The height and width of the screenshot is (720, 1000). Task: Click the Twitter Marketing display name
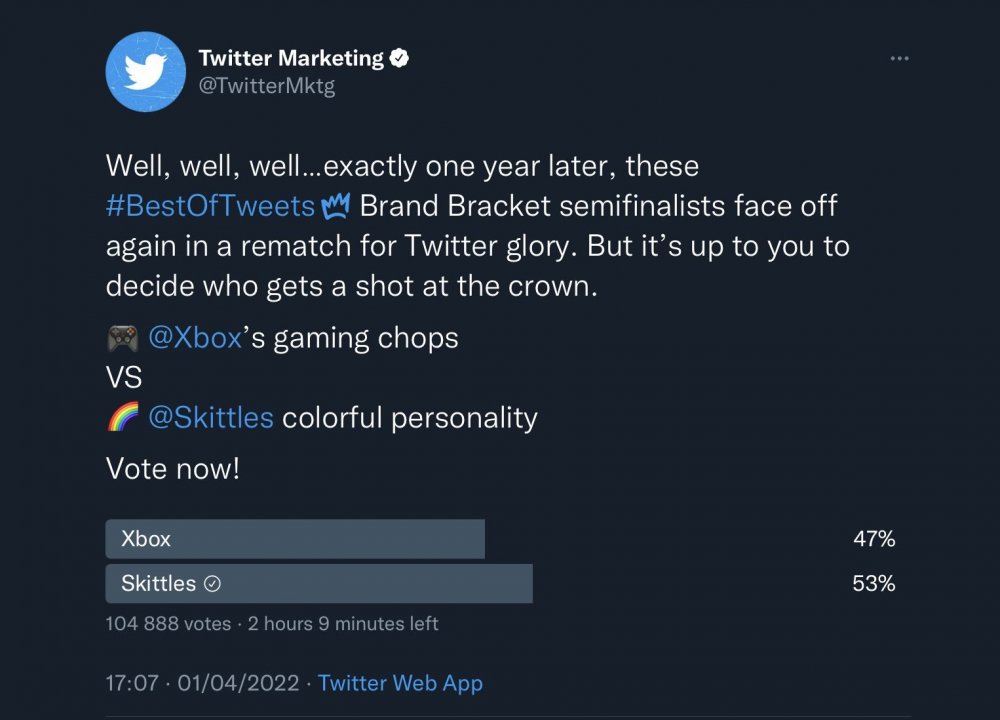pyautogui.click(x=291, y=58)
